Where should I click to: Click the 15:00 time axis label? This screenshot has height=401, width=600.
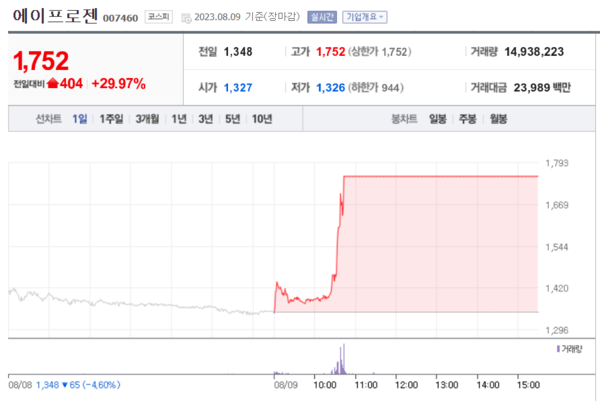click(528, 385)
